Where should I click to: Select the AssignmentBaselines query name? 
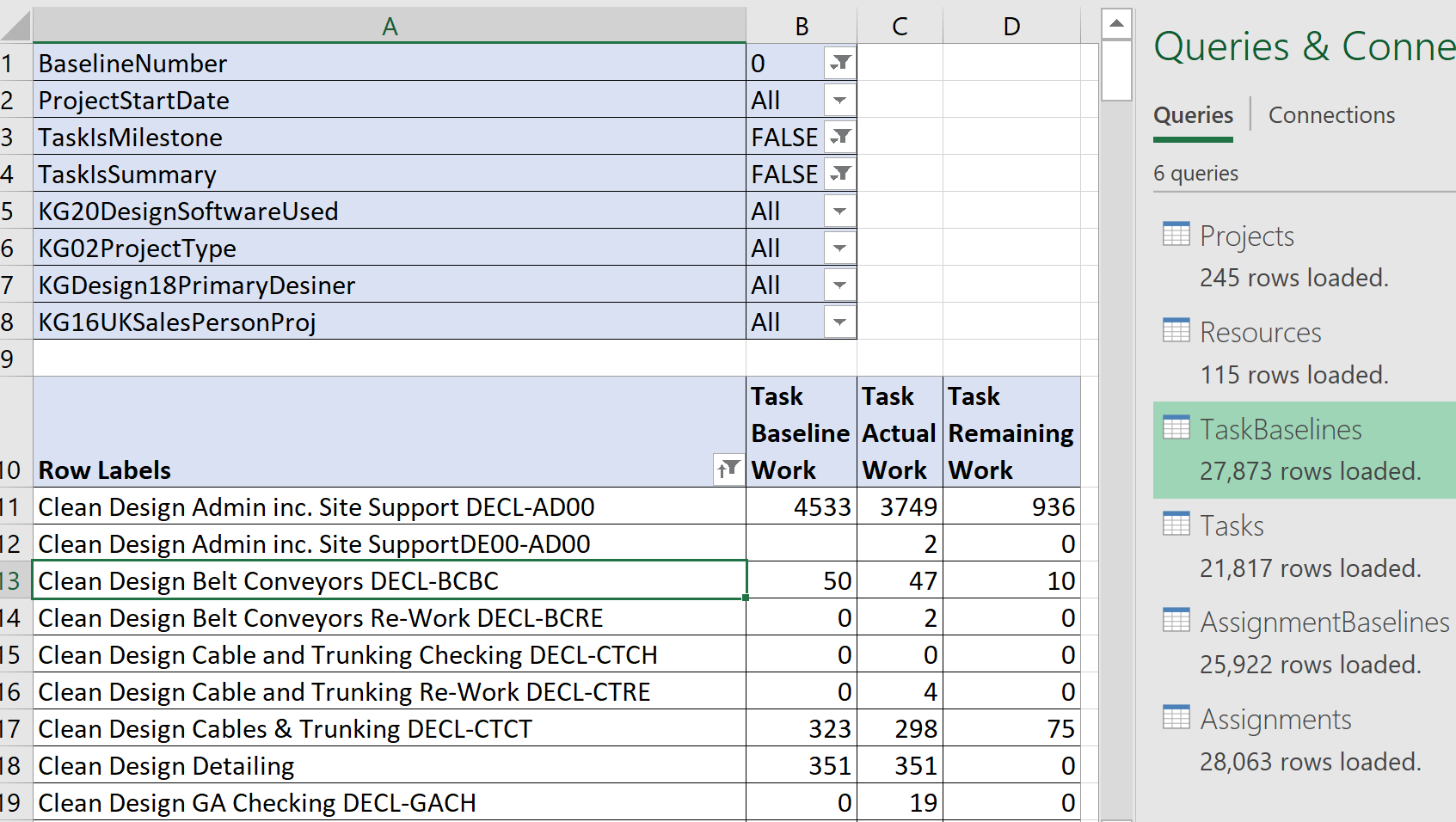1325,622
